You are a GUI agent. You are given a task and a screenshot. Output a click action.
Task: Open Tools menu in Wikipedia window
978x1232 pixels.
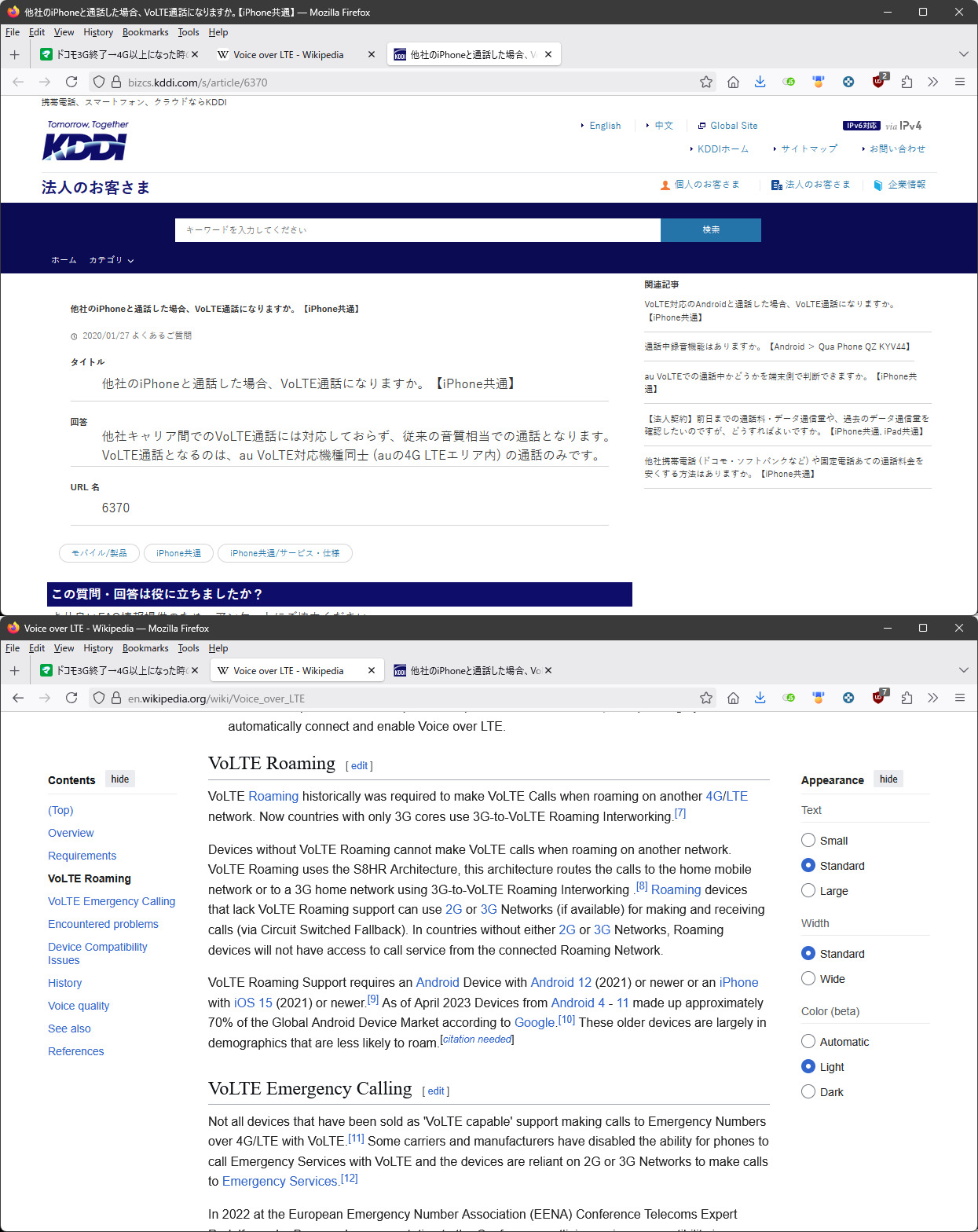coord(189,648)
